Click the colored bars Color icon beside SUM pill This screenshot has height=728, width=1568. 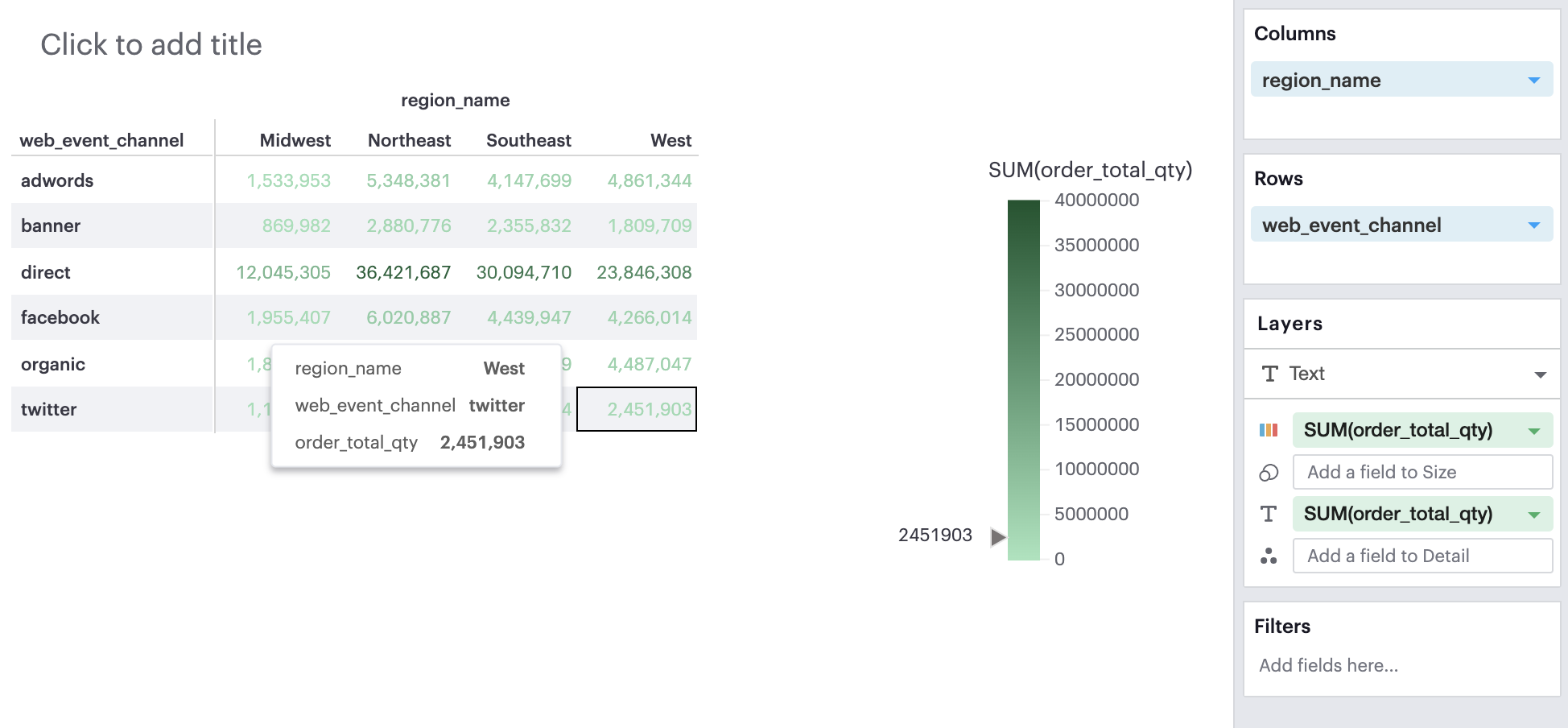pos(1270,430)
